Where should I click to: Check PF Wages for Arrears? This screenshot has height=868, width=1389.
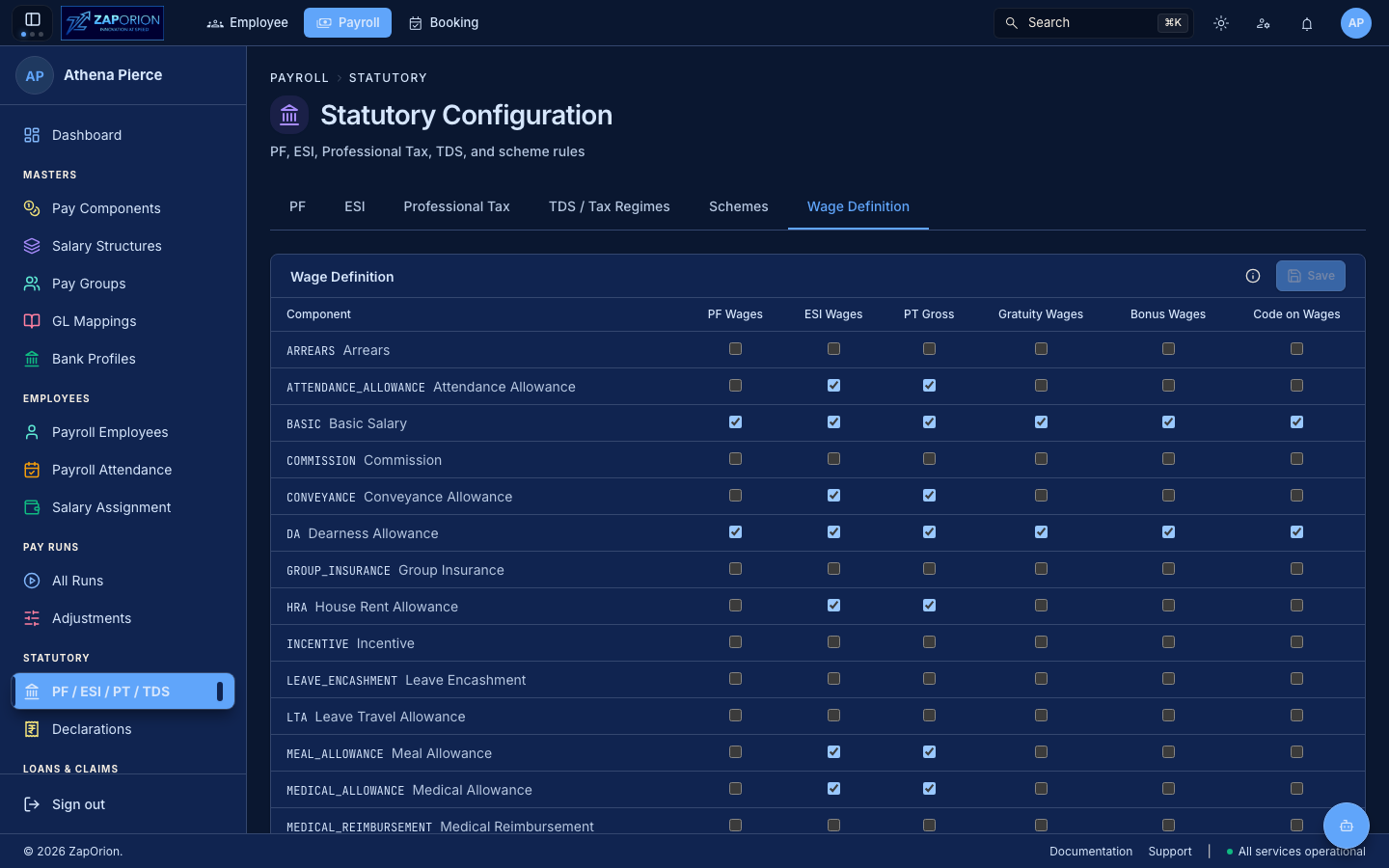tap(736, 349)
